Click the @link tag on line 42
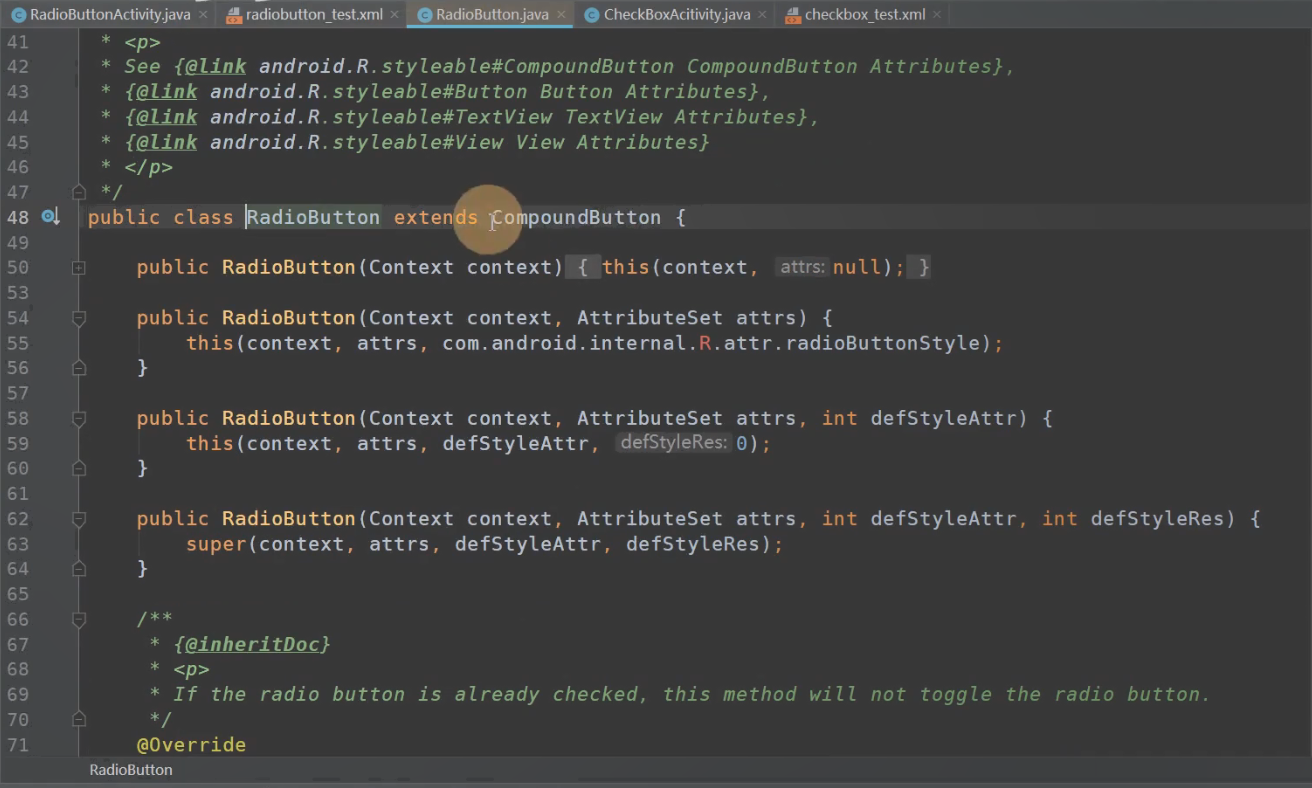The height and width of the screenshot is (788, 1312). [x=216, y=66]
